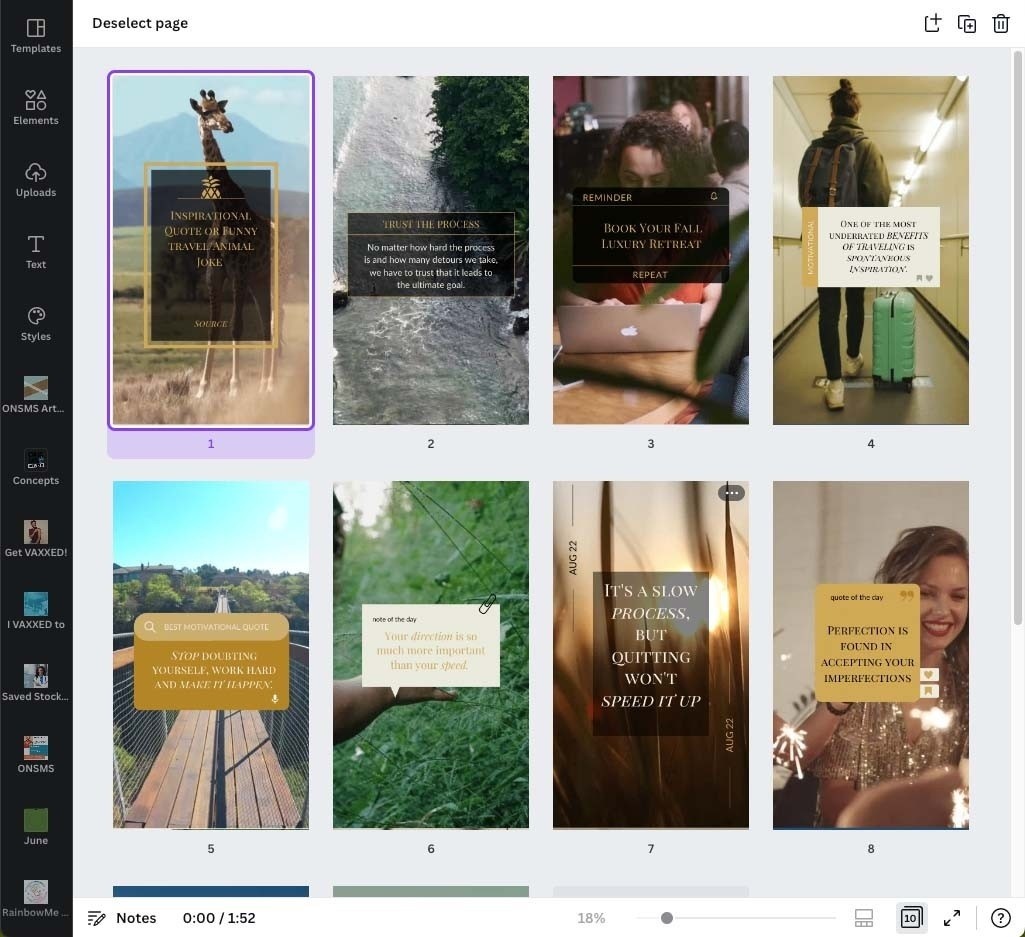Image resolution: width=1025 pixels, height=937 pixels.
Task: Open the three-dot menu on page 7
Action: (731, 493)
